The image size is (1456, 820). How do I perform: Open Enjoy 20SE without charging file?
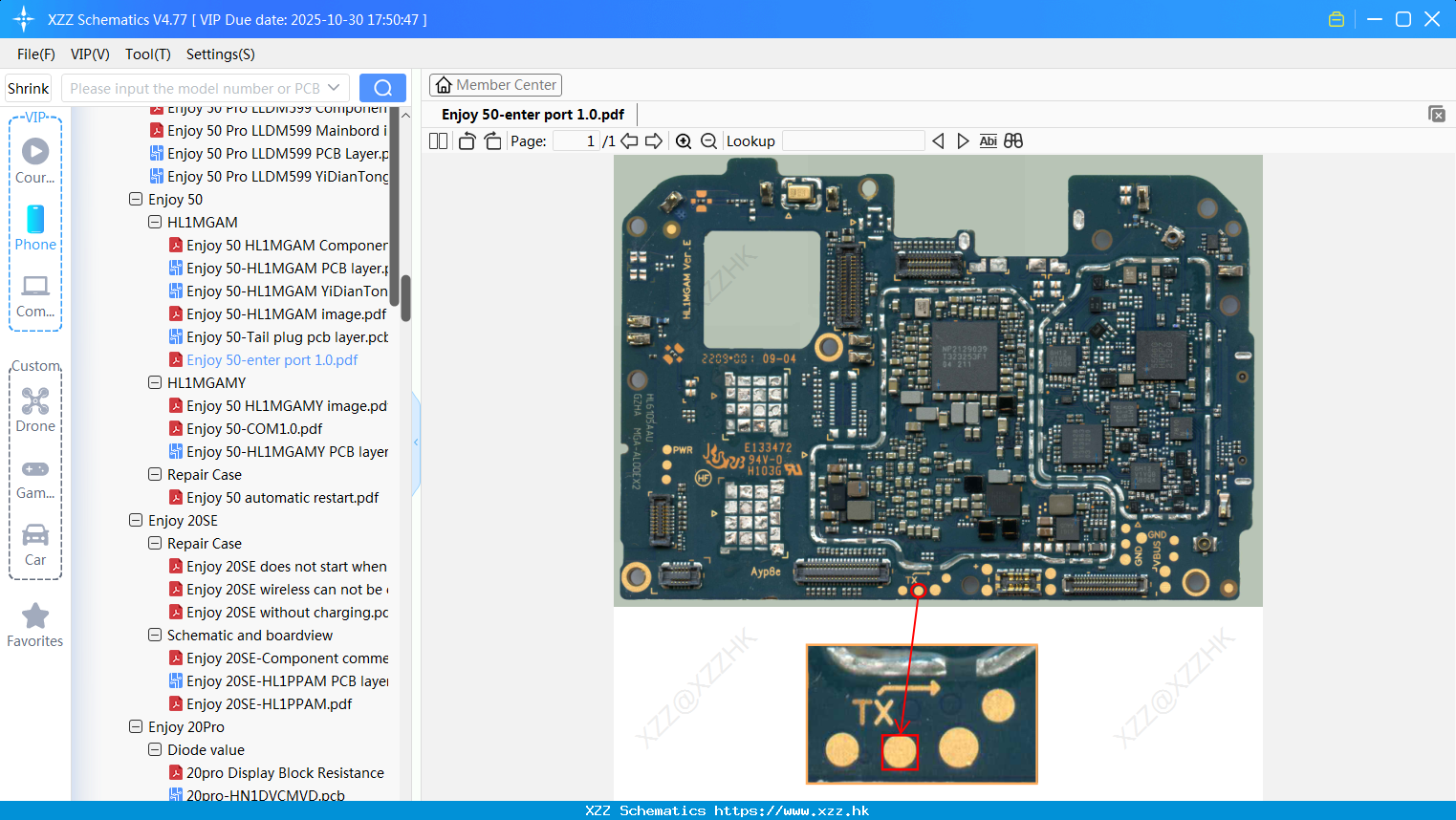pyautogui.click(x=278, y=612)
